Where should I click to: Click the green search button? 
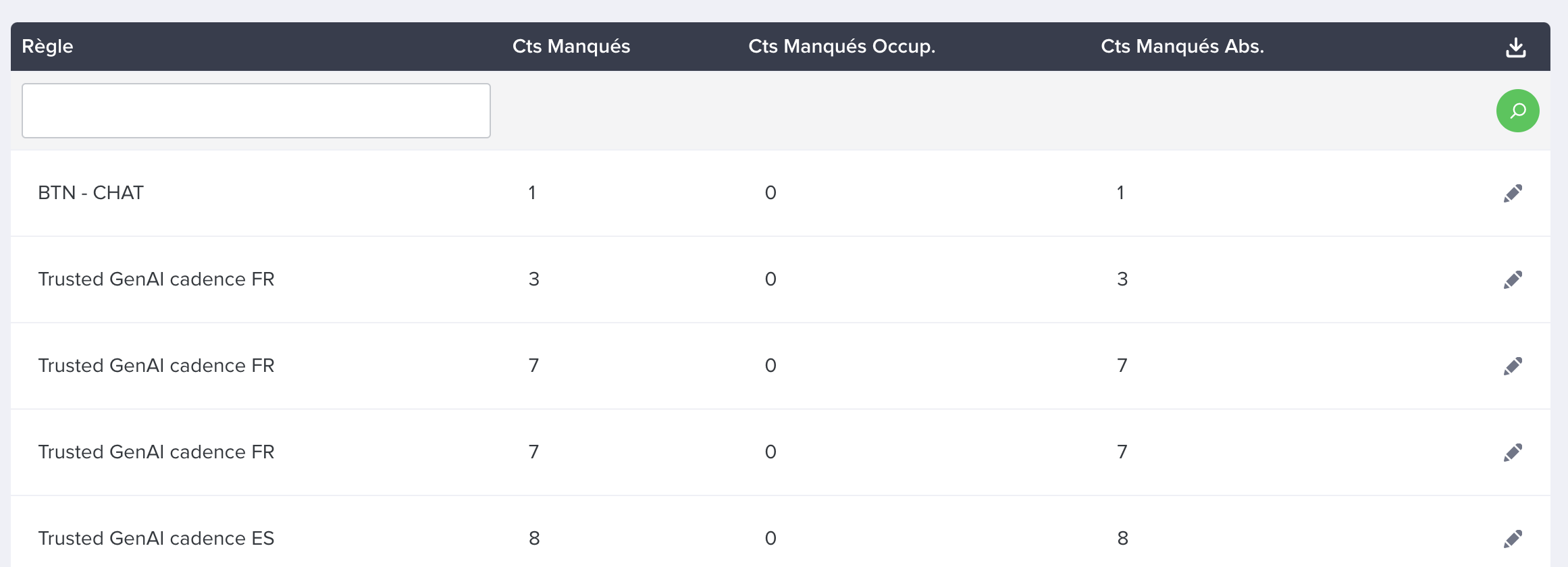(x=1517, y=111)
